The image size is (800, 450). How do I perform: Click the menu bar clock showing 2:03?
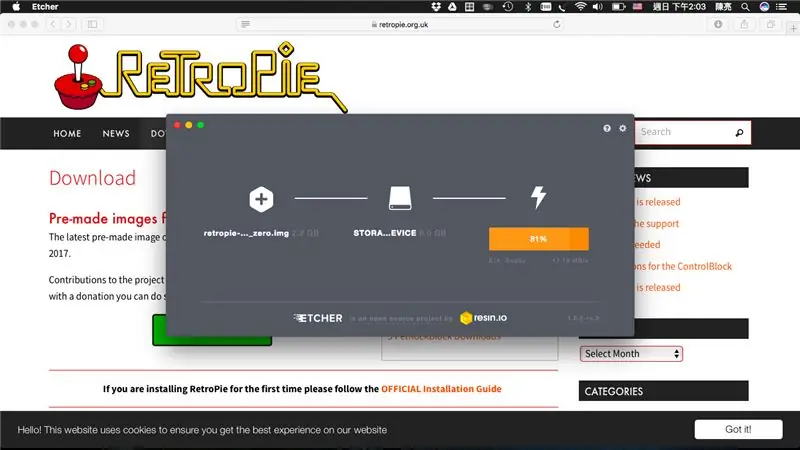pos(679,7)
